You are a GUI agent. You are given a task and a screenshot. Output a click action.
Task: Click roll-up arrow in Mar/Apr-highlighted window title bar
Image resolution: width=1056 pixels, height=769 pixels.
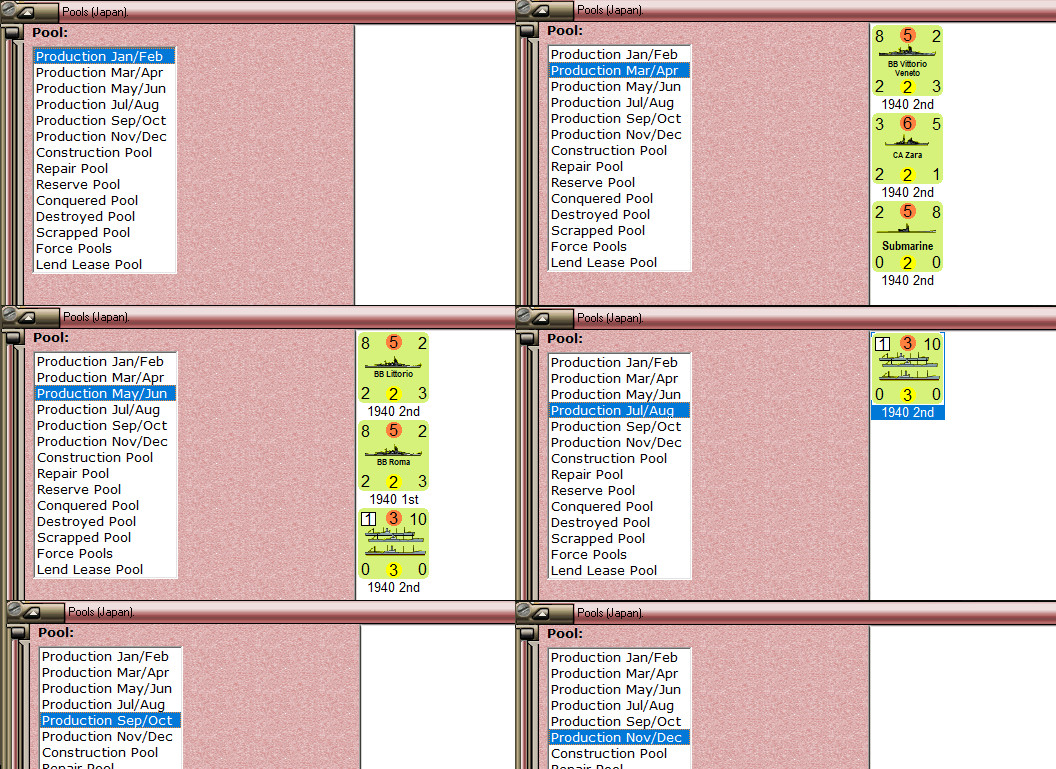(541, 11)
